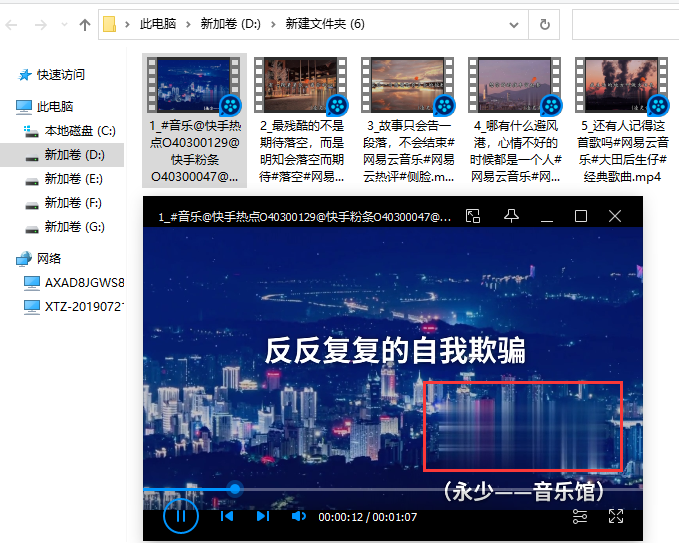Click the 本地磁盘 (C:) drive icon
This screenshot has height=543, width=679.
click(31, 131)
